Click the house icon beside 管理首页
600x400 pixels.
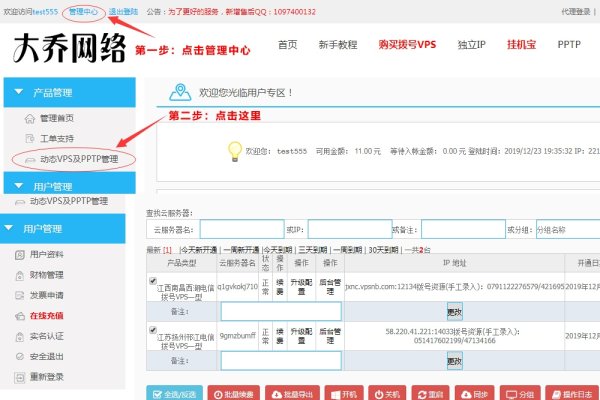point(29,119)
